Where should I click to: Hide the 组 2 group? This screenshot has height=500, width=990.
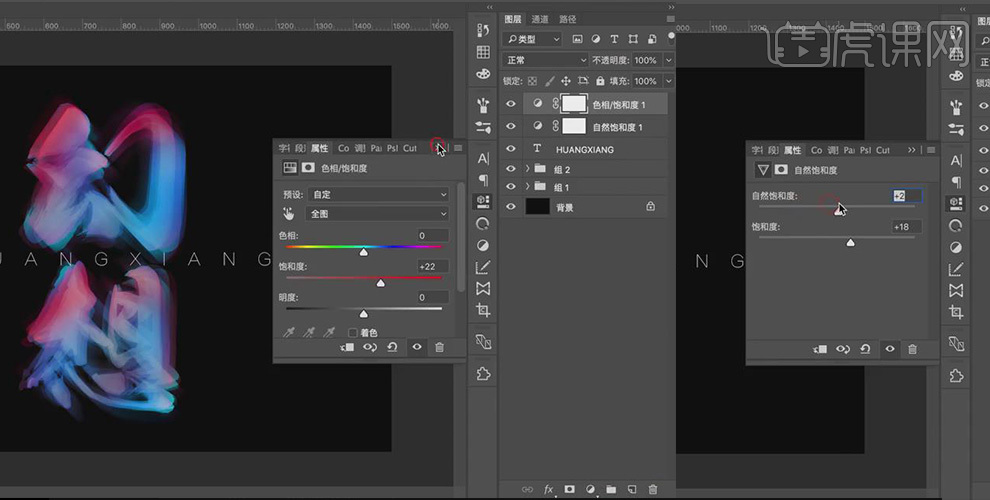[511, 169]
